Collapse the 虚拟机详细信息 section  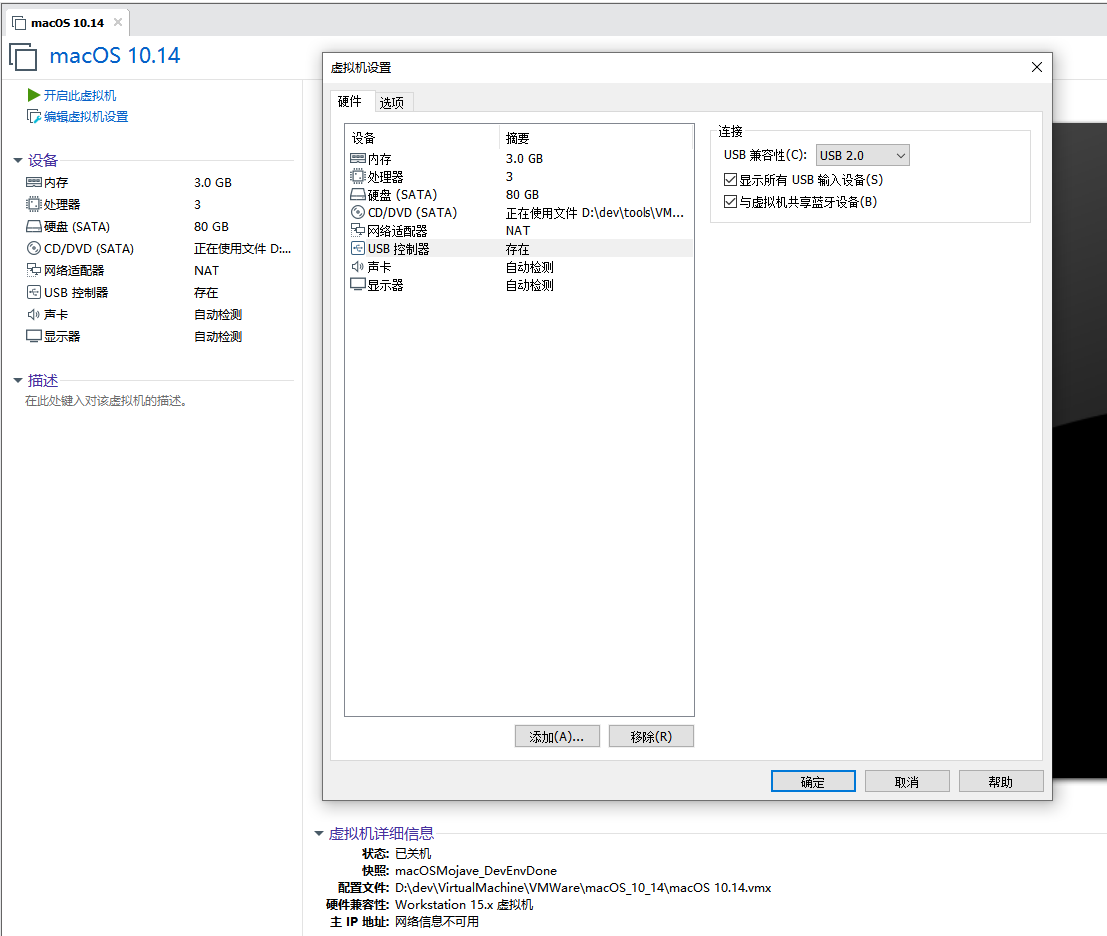319,834
